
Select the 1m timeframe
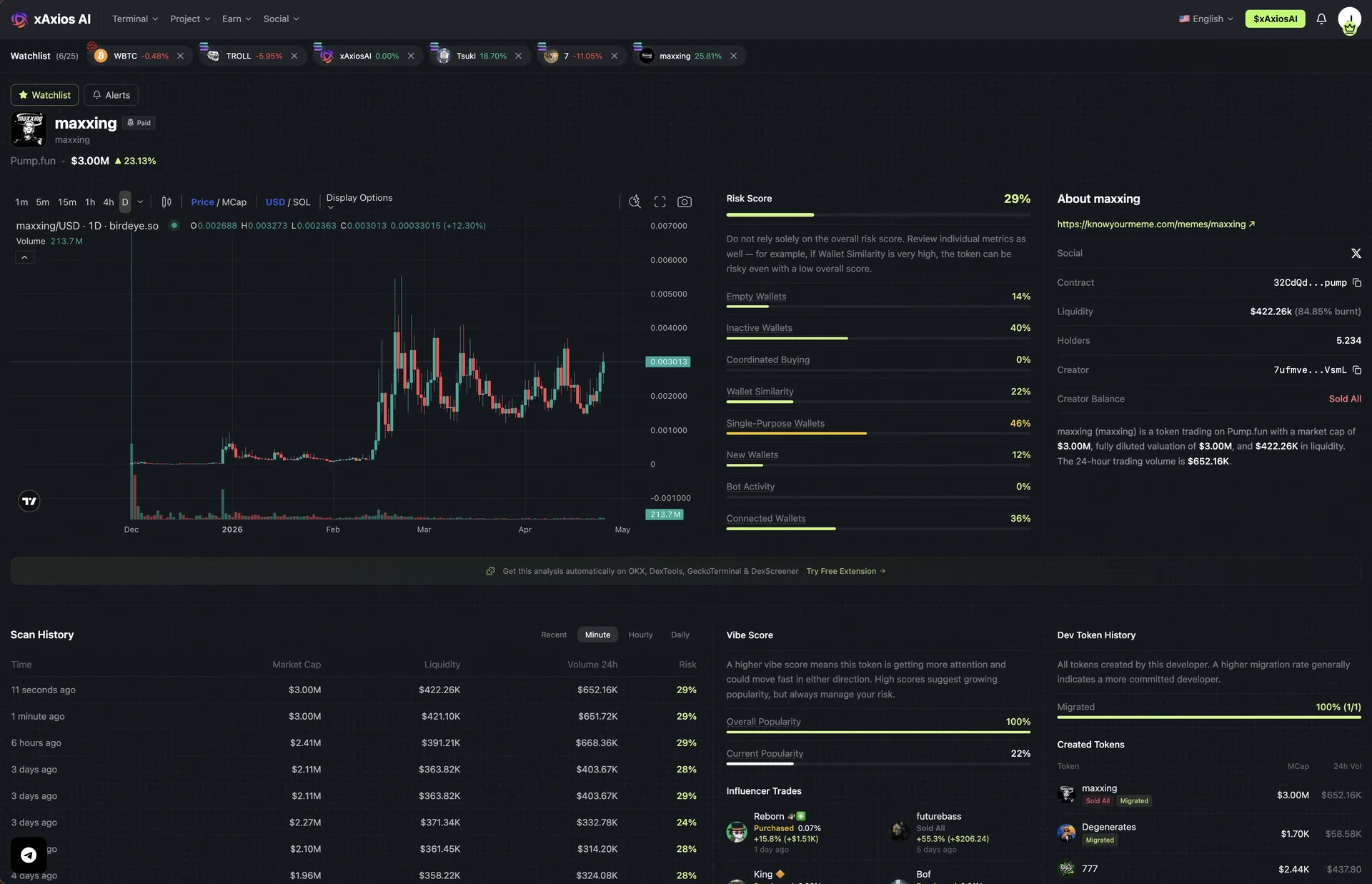coord(21,202)
